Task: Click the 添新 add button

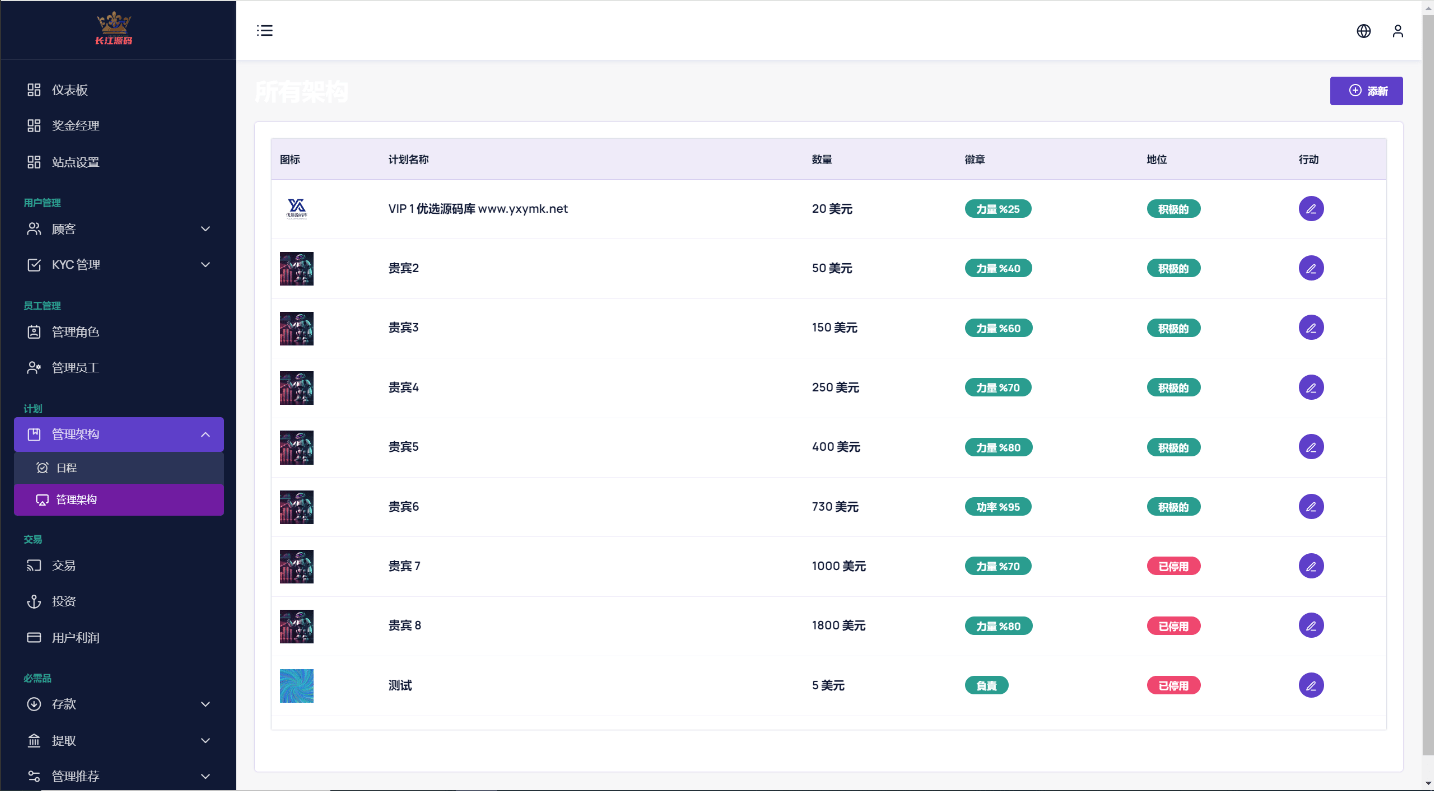Action: click(x=1366, y=91)
